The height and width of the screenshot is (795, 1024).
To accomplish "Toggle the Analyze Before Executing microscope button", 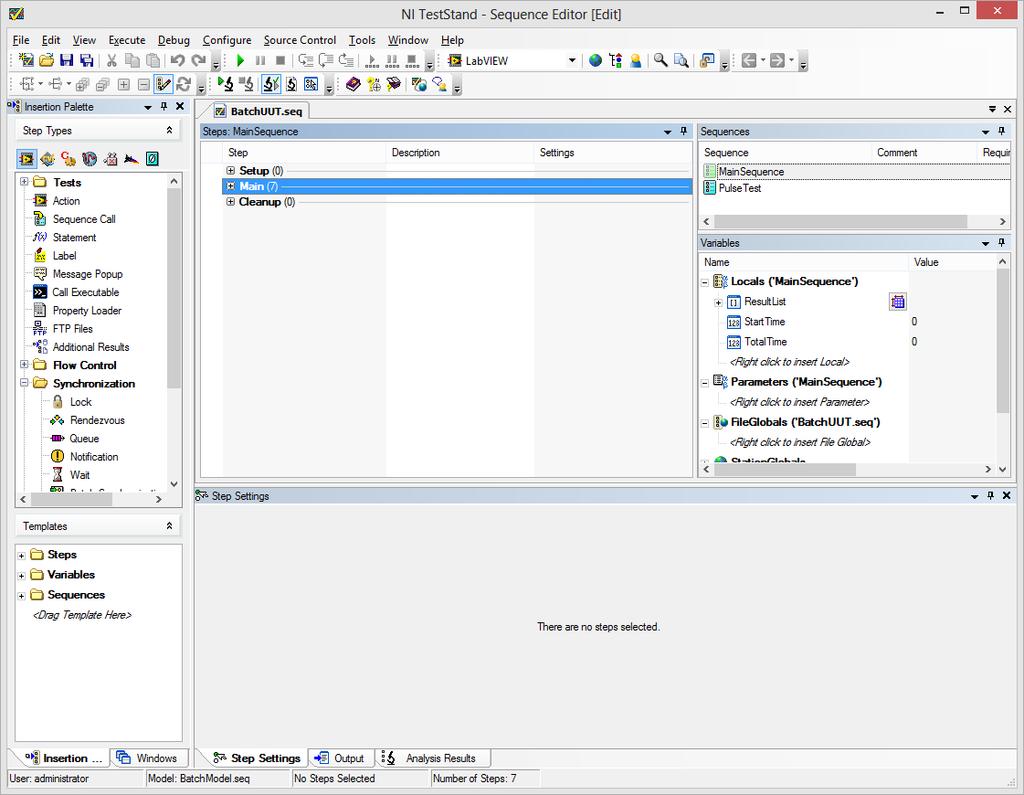I will click(x=271, y=84).
